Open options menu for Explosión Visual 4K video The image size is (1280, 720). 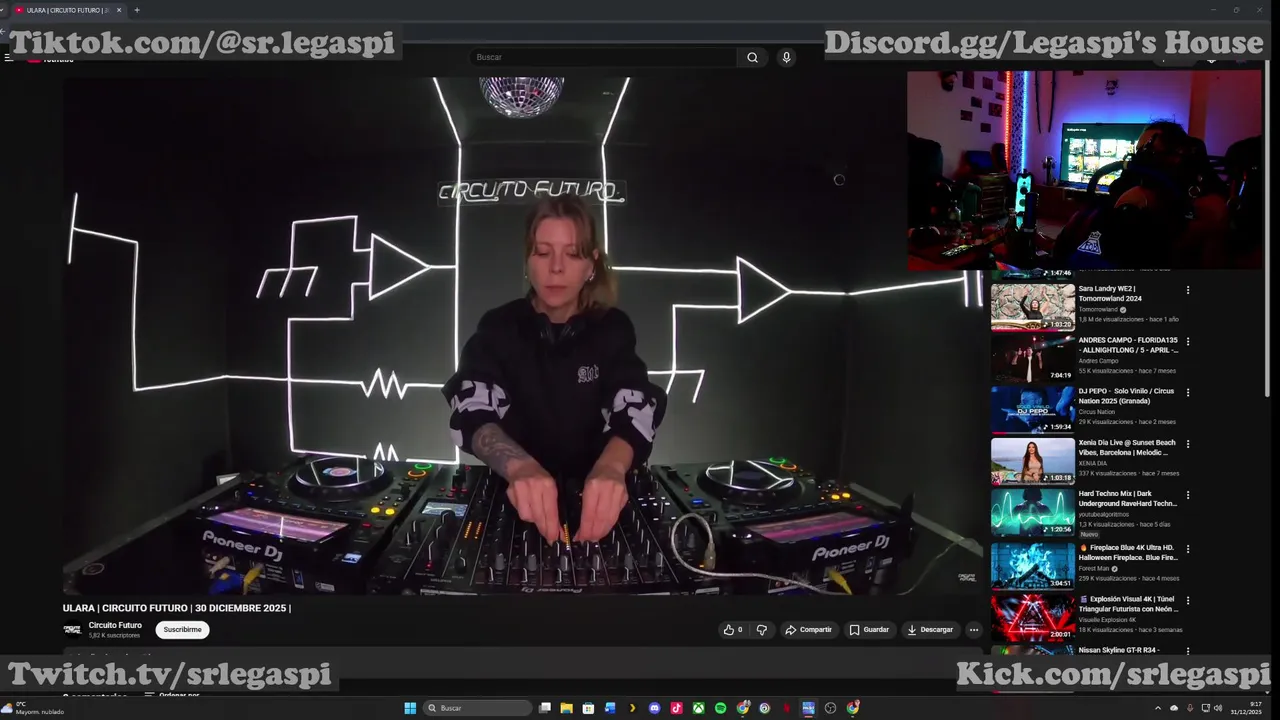[1188, 600]
